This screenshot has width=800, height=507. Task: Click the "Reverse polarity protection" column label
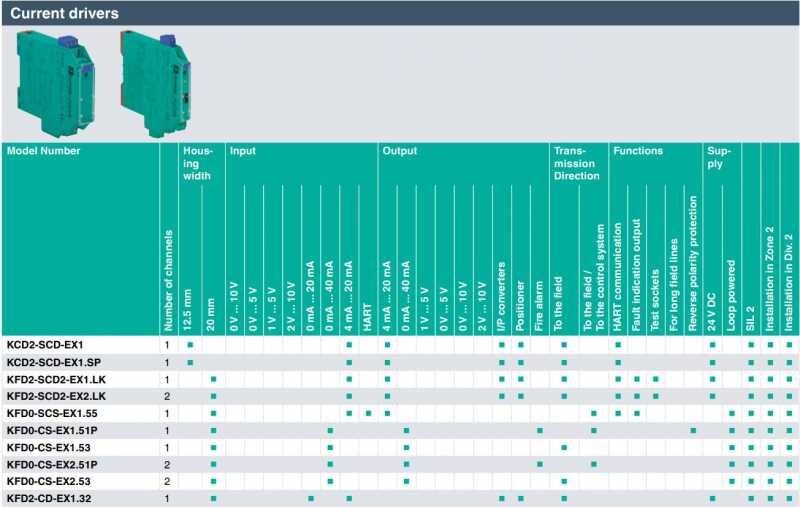click(692, 264)
